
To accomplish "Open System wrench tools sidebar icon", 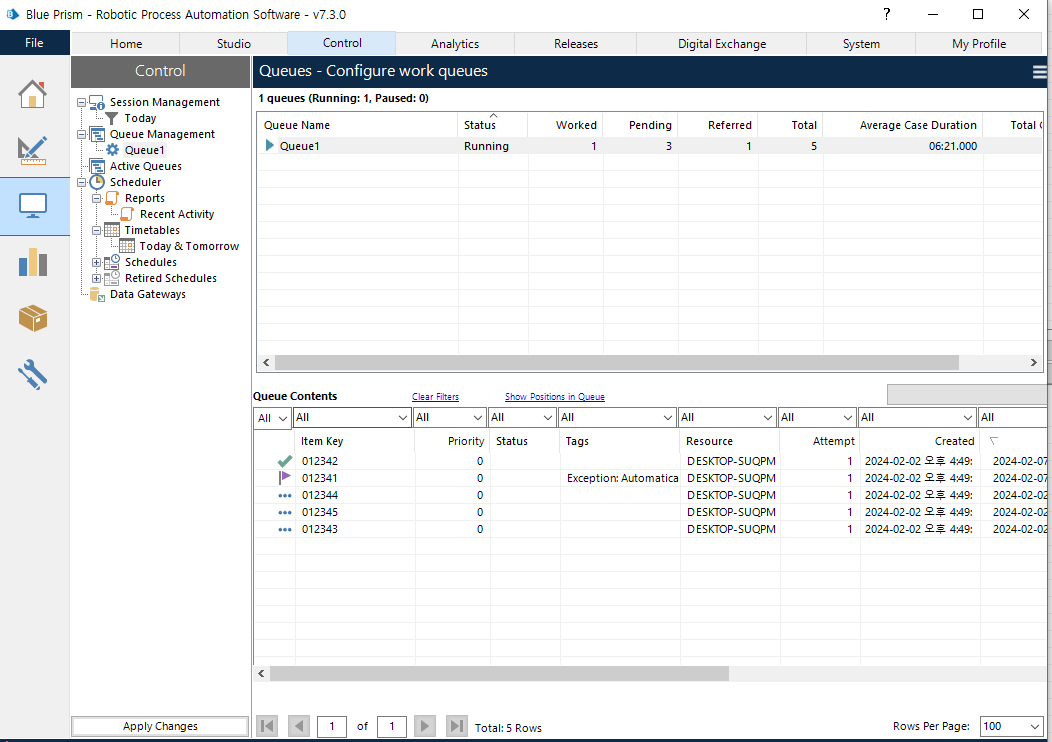I will (x=32, y=374).
